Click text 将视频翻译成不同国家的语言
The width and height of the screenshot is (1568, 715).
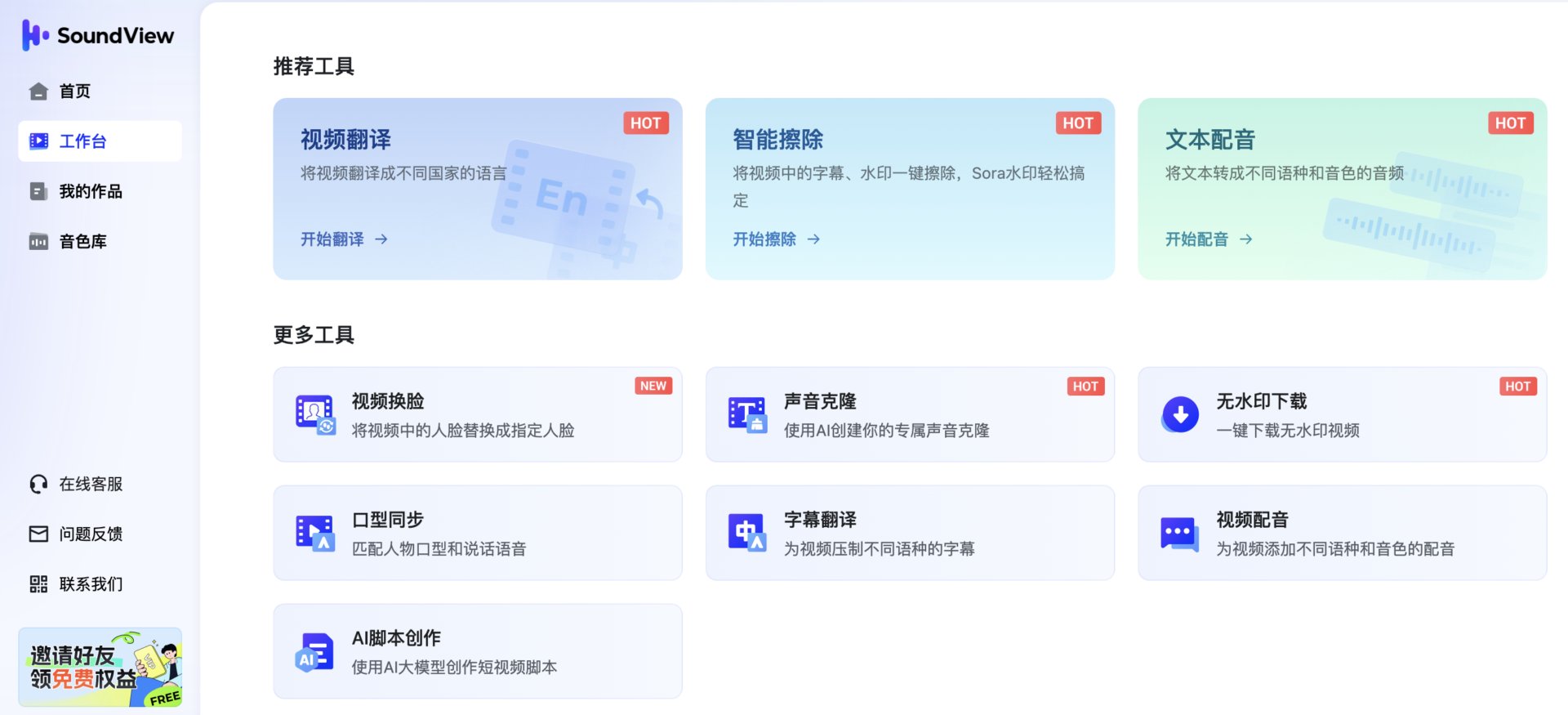coord(403,173)
